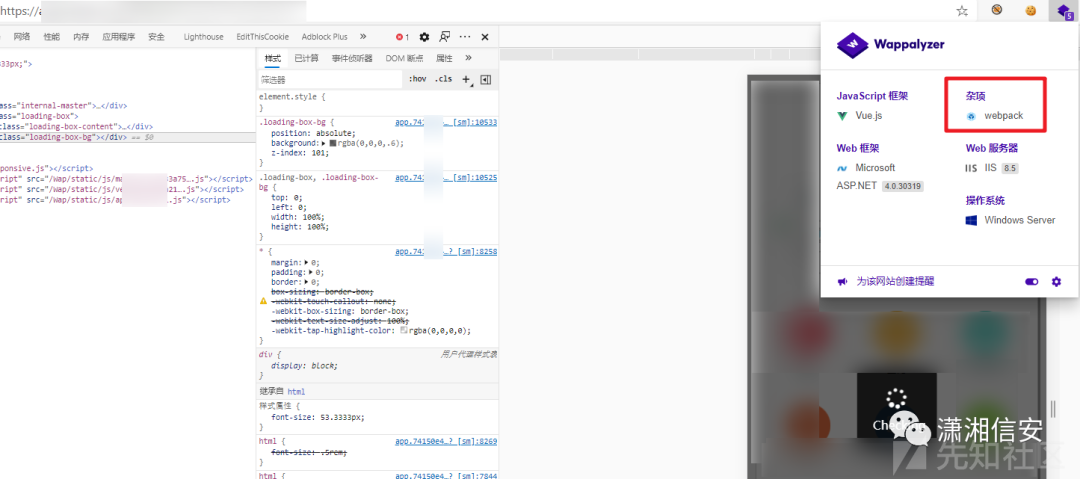Select the 事件侦听器 tab
Image resolution: width=1080 pixels, height=479 pixels.
tap(352, 59)
